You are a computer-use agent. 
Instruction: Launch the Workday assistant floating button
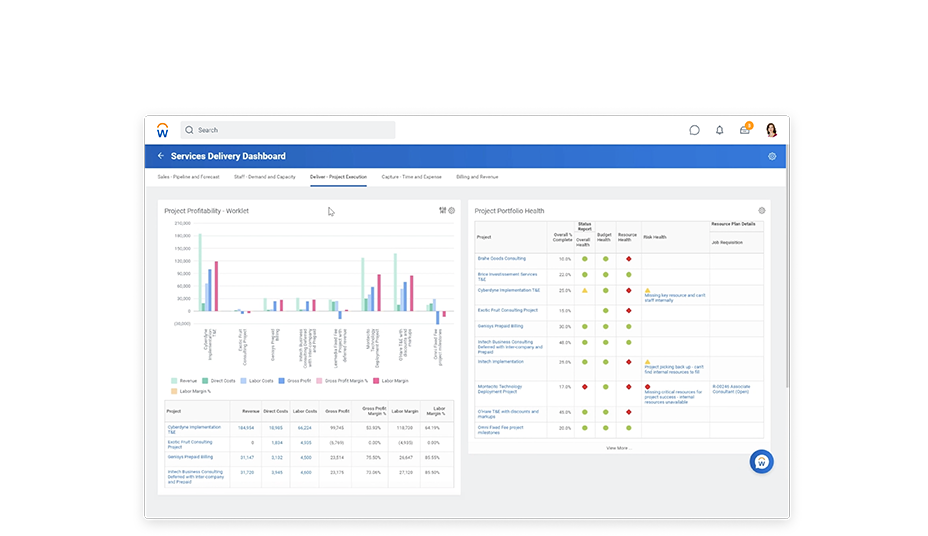(762, 461)
